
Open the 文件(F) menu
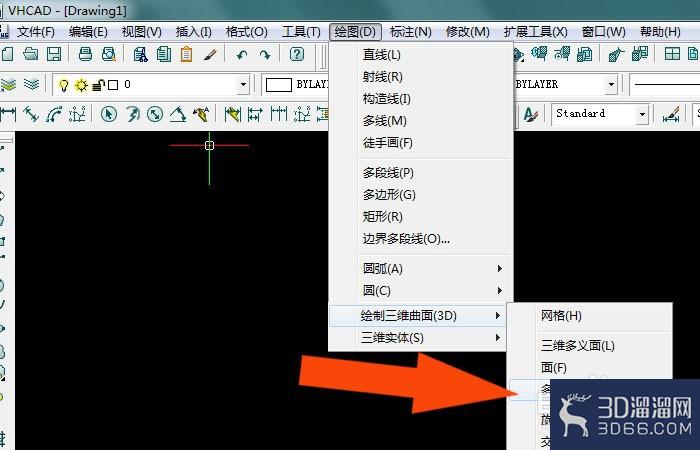pos(36,32)
